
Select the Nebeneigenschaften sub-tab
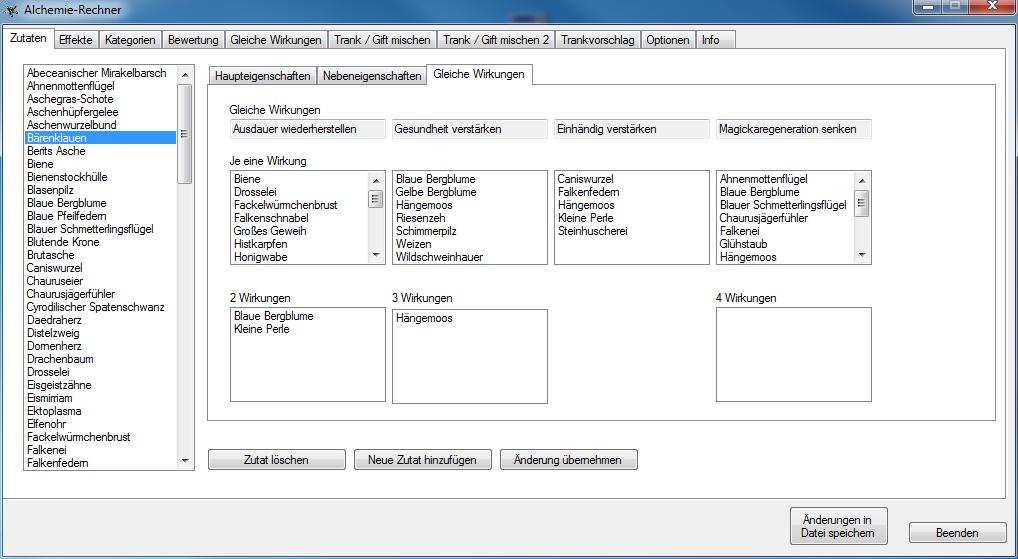point(371,76)
